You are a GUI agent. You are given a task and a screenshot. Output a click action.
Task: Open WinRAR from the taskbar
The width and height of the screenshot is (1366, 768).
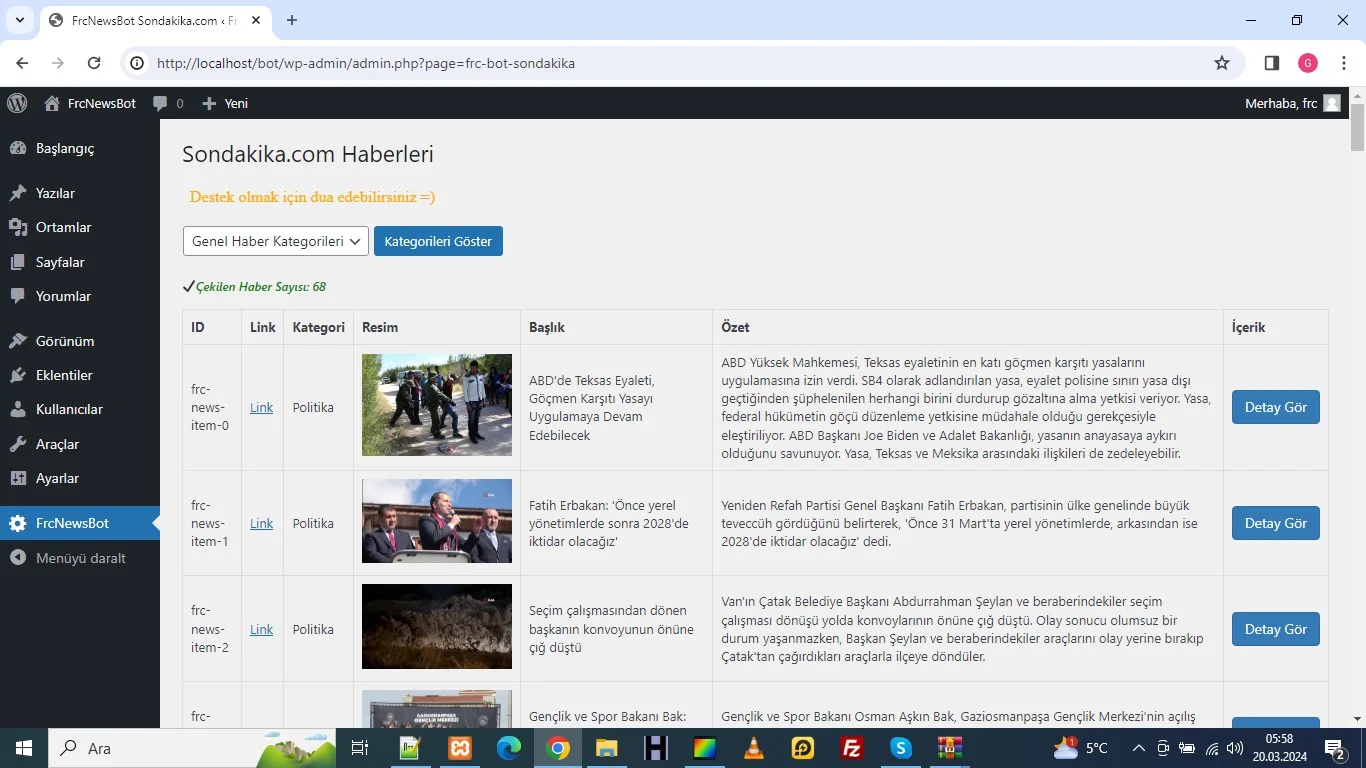pyautogui.click(x=950, y=748)
